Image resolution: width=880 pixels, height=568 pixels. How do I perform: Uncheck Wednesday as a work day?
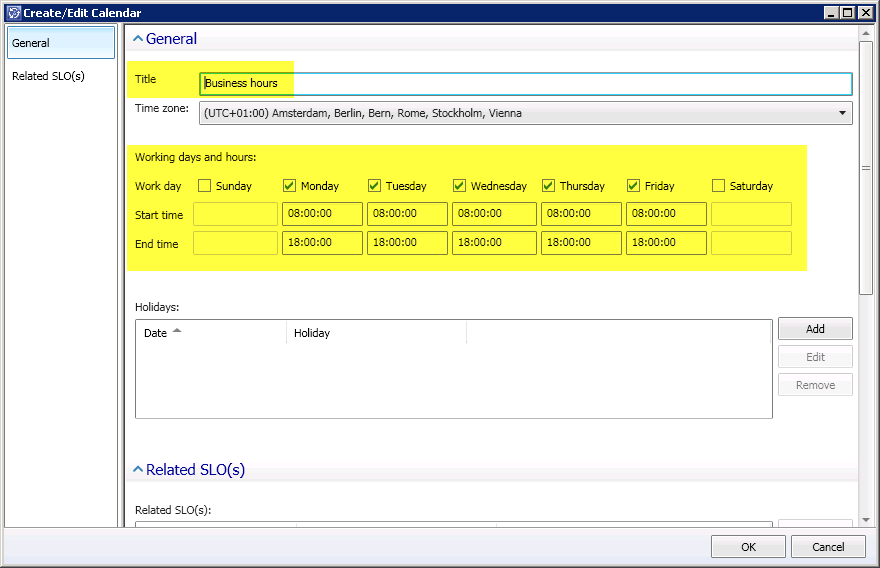tap(460, 185)
